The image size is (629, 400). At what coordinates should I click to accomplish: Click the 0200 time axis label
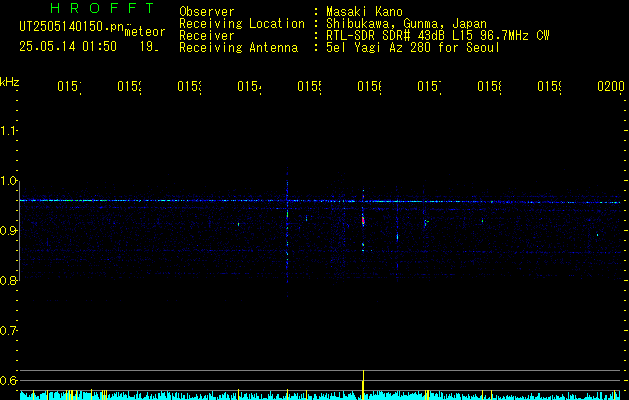[x=611, y=86]
